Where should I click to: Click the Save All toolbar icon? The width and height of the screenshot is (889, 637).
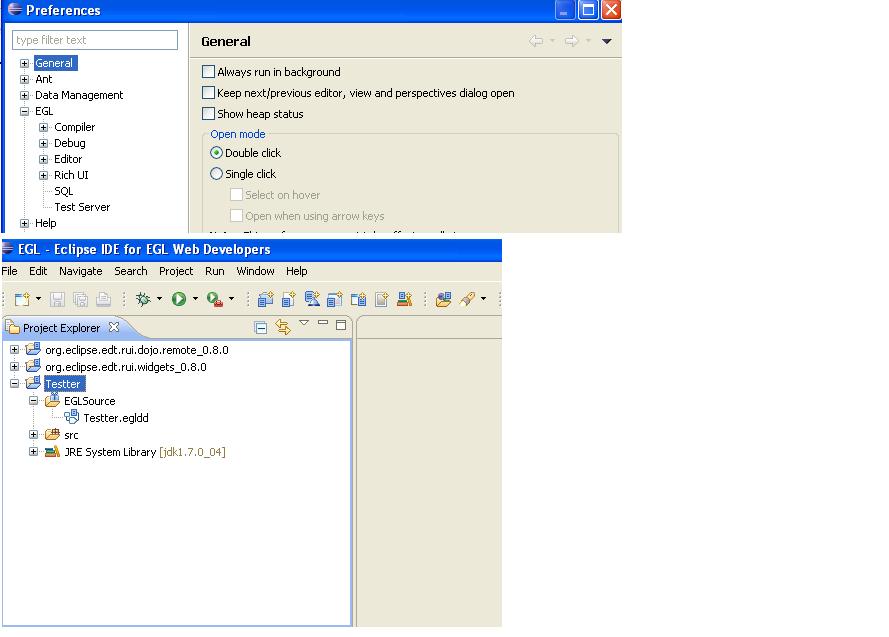[80, 299]
